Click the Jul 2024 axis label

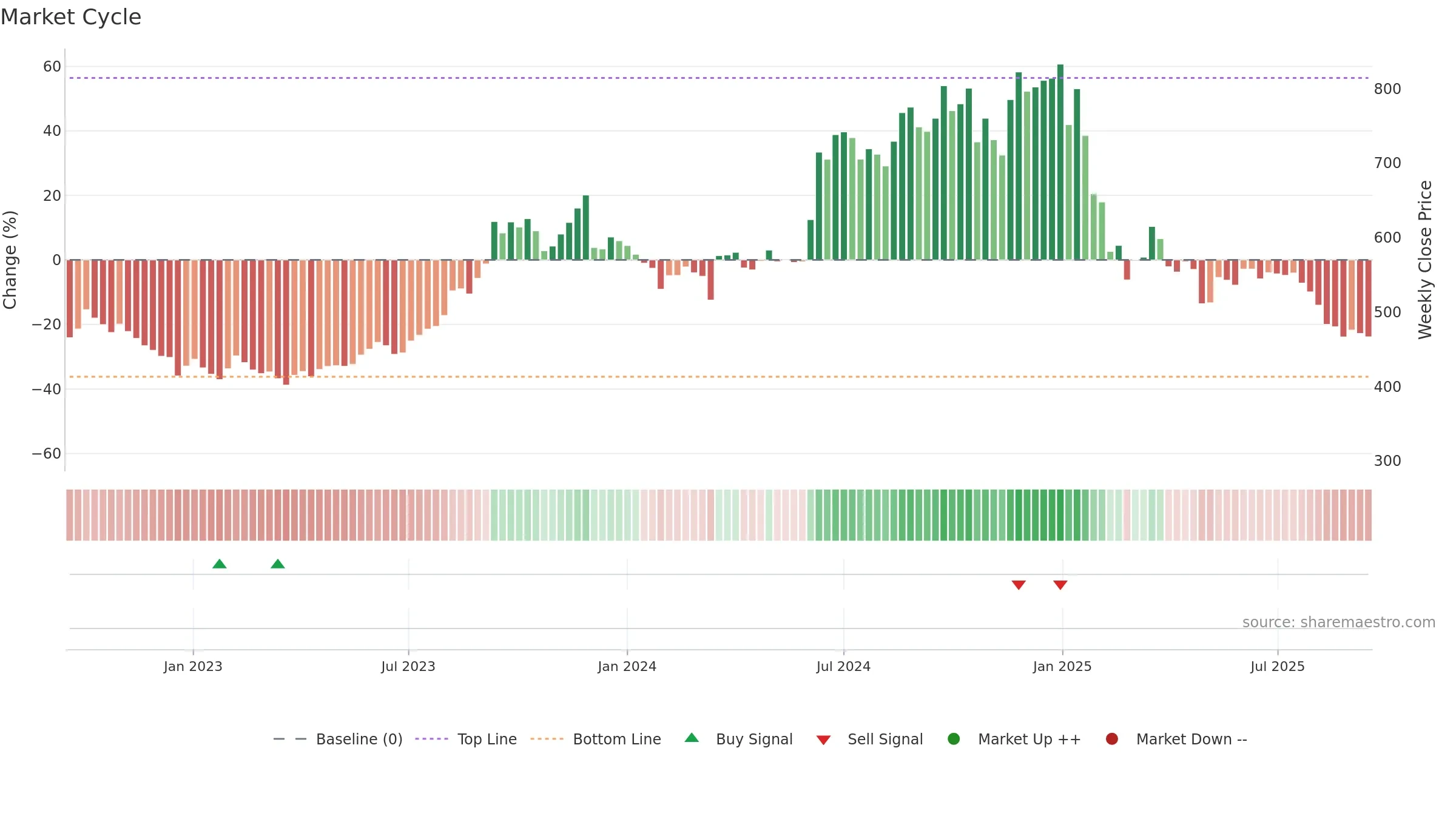[x=844, y=666]
